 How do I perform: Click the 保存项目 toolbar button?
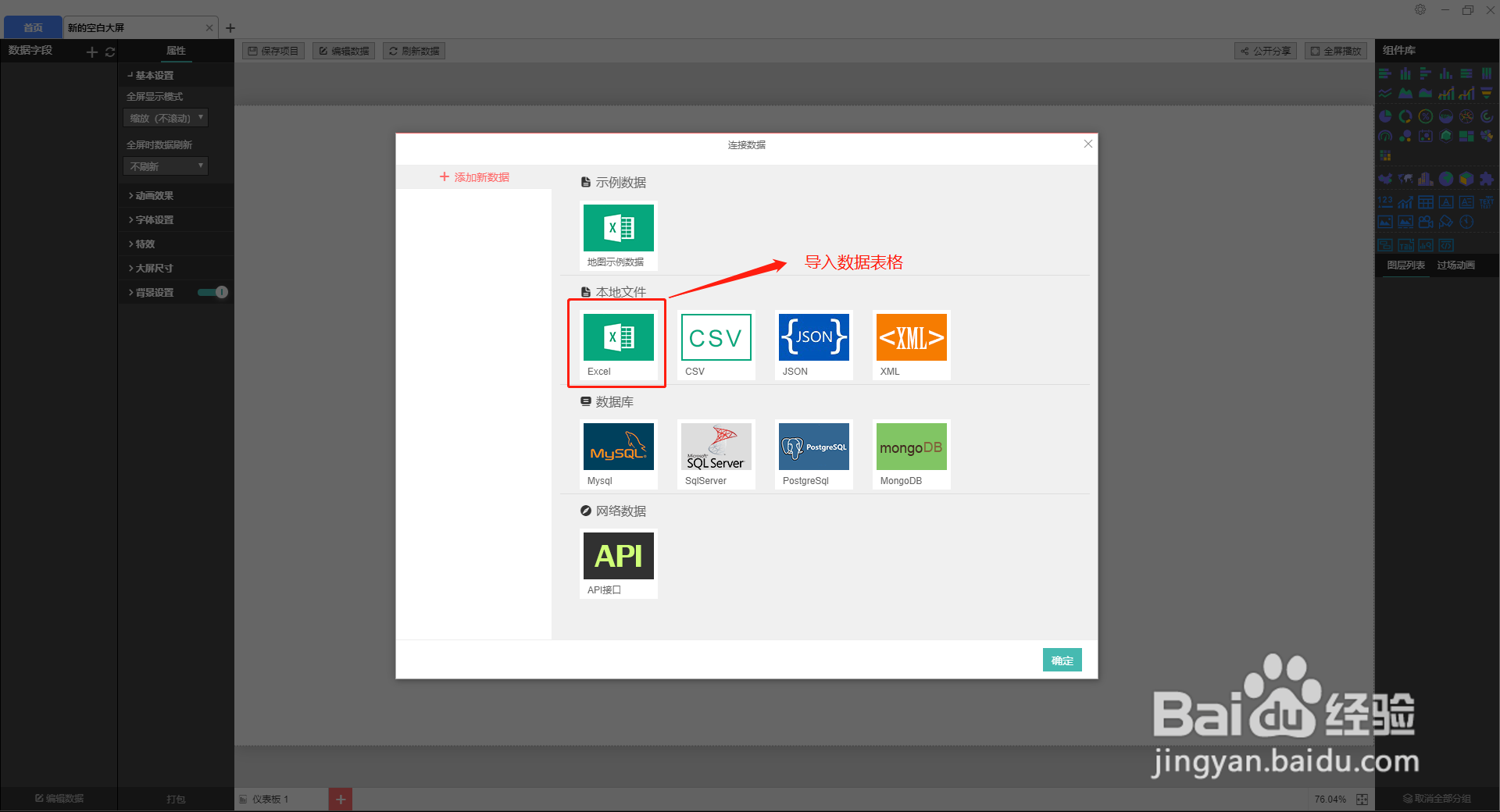pyautogui.click(x=273, y=51)
